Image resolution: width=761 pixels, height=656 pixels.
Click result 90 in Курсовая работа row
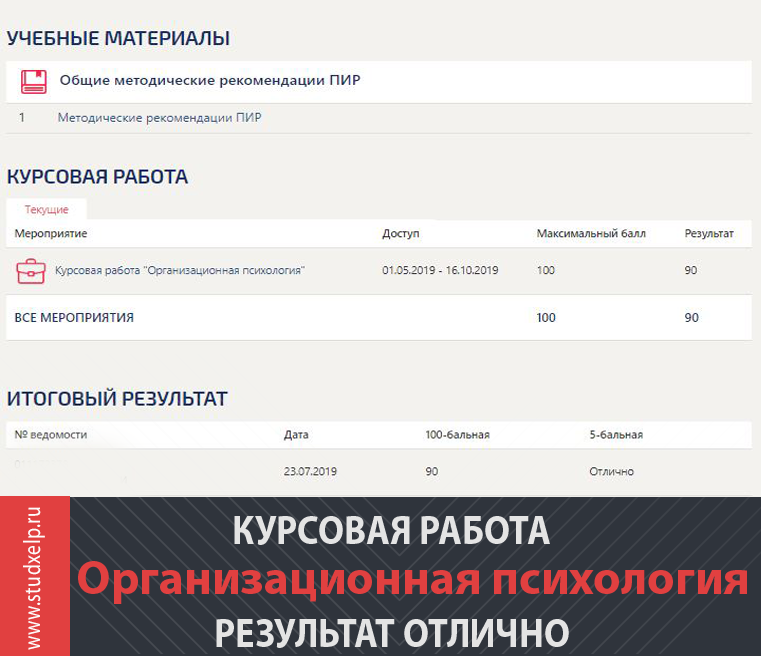pos(691,270)
